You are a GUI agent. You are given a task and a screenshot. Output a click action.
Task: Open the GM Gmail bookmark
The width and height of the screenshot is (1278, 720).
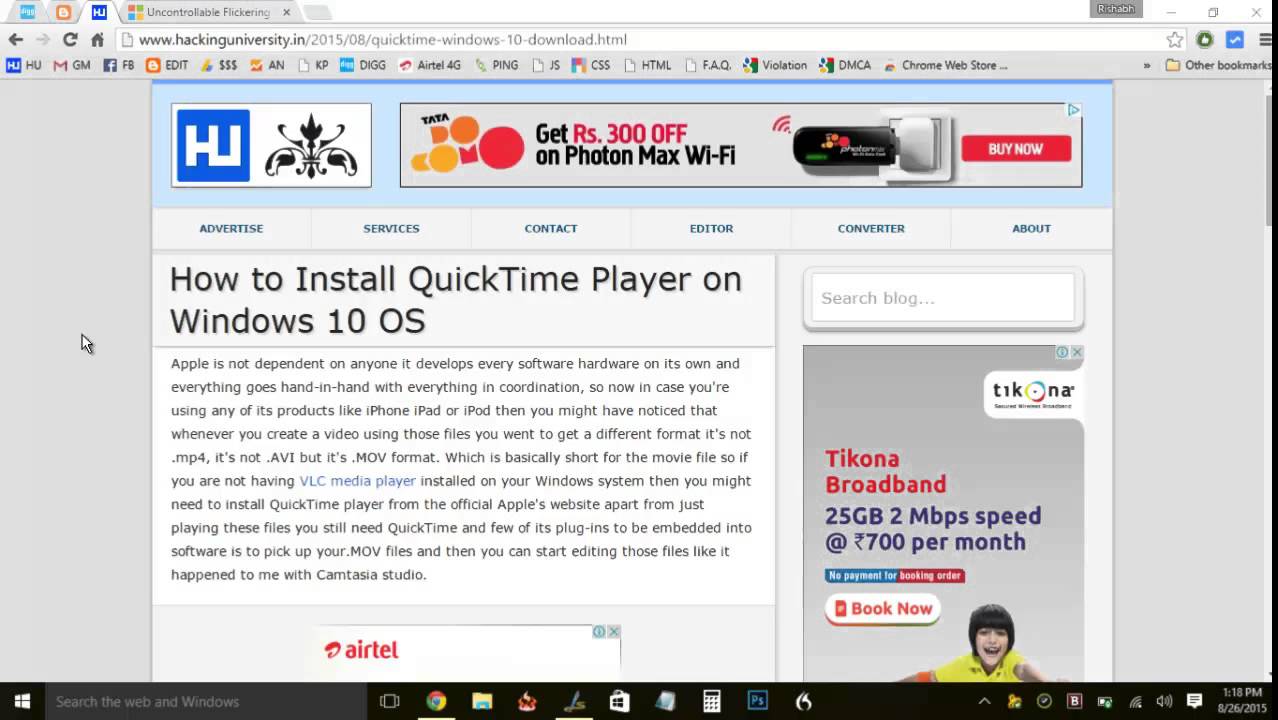[x=72, y=65]
